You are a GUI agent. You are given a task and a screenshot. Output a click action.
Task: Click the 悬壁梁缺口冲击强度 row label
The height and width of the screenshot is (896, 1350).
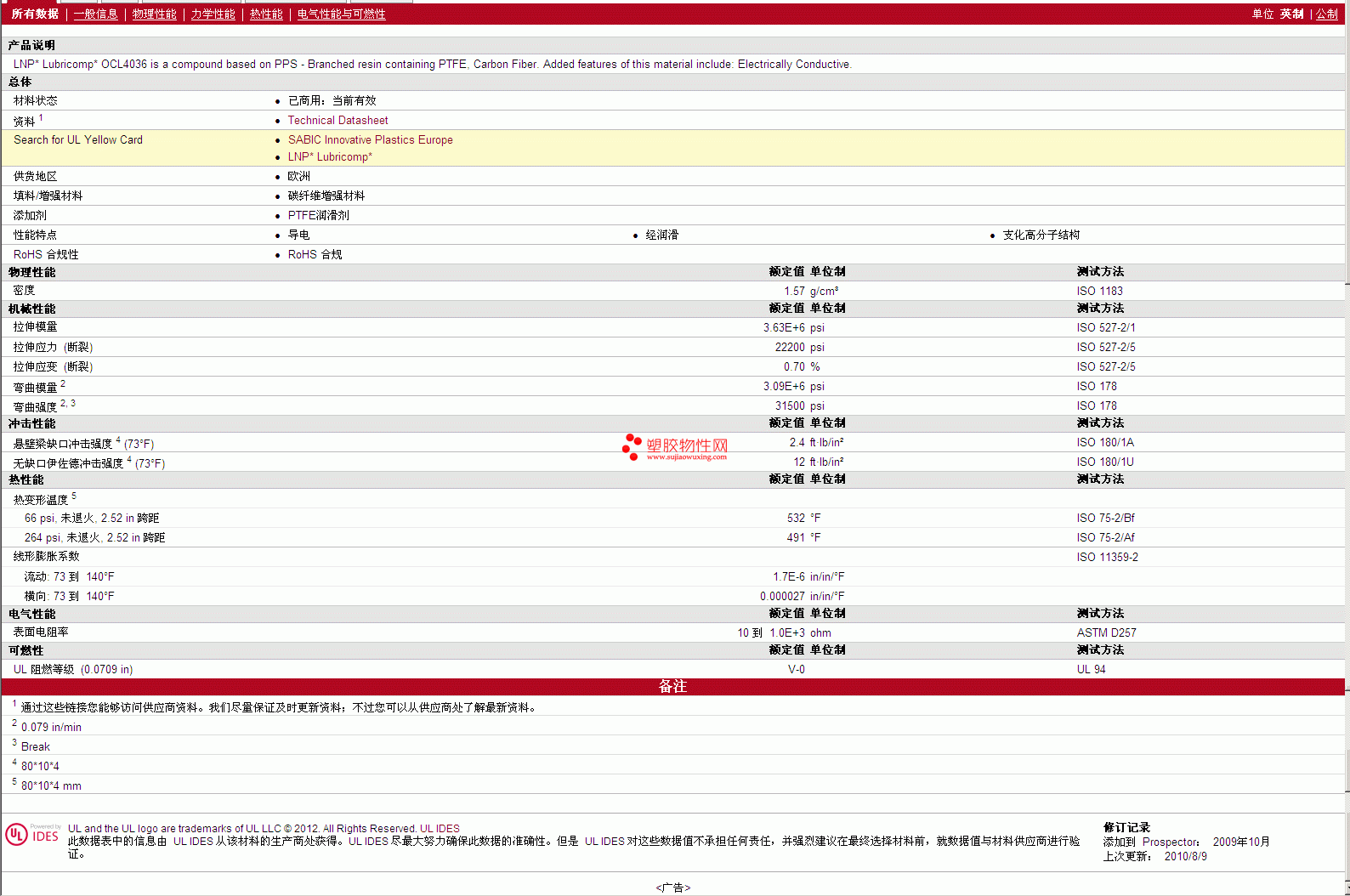coord(62,444)
